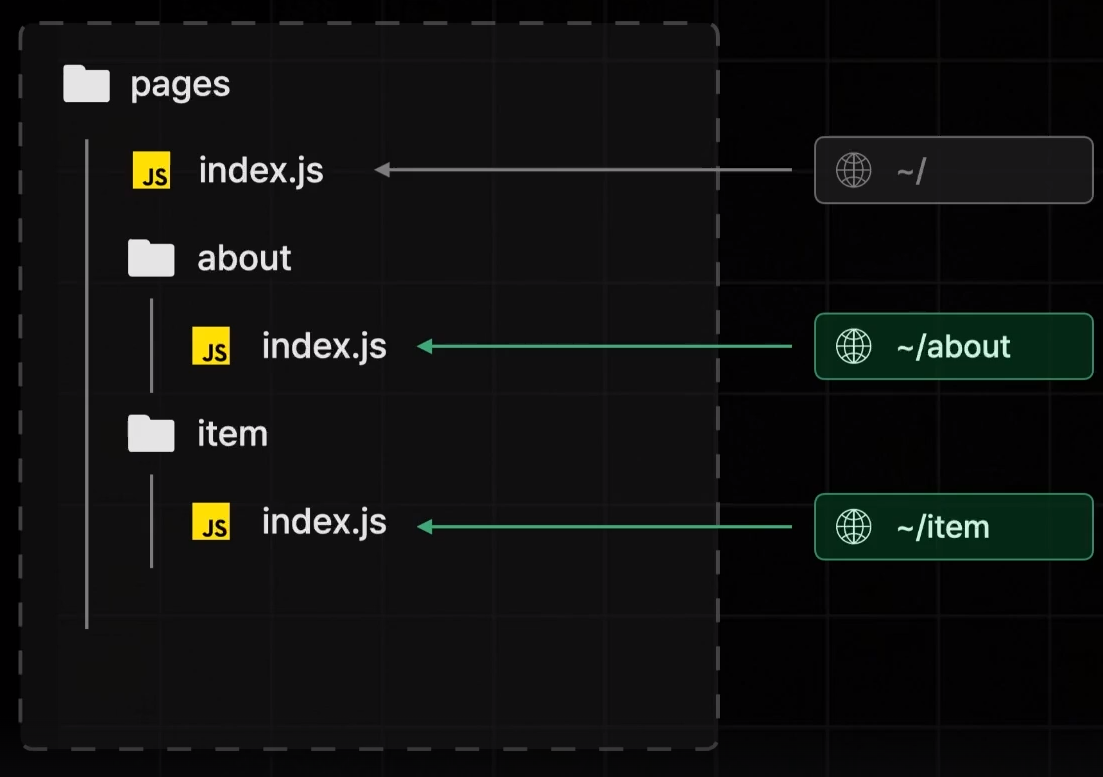The image size is (1103, 777).
Task: Click the item folder icon
Action: [x=151, y=433]
